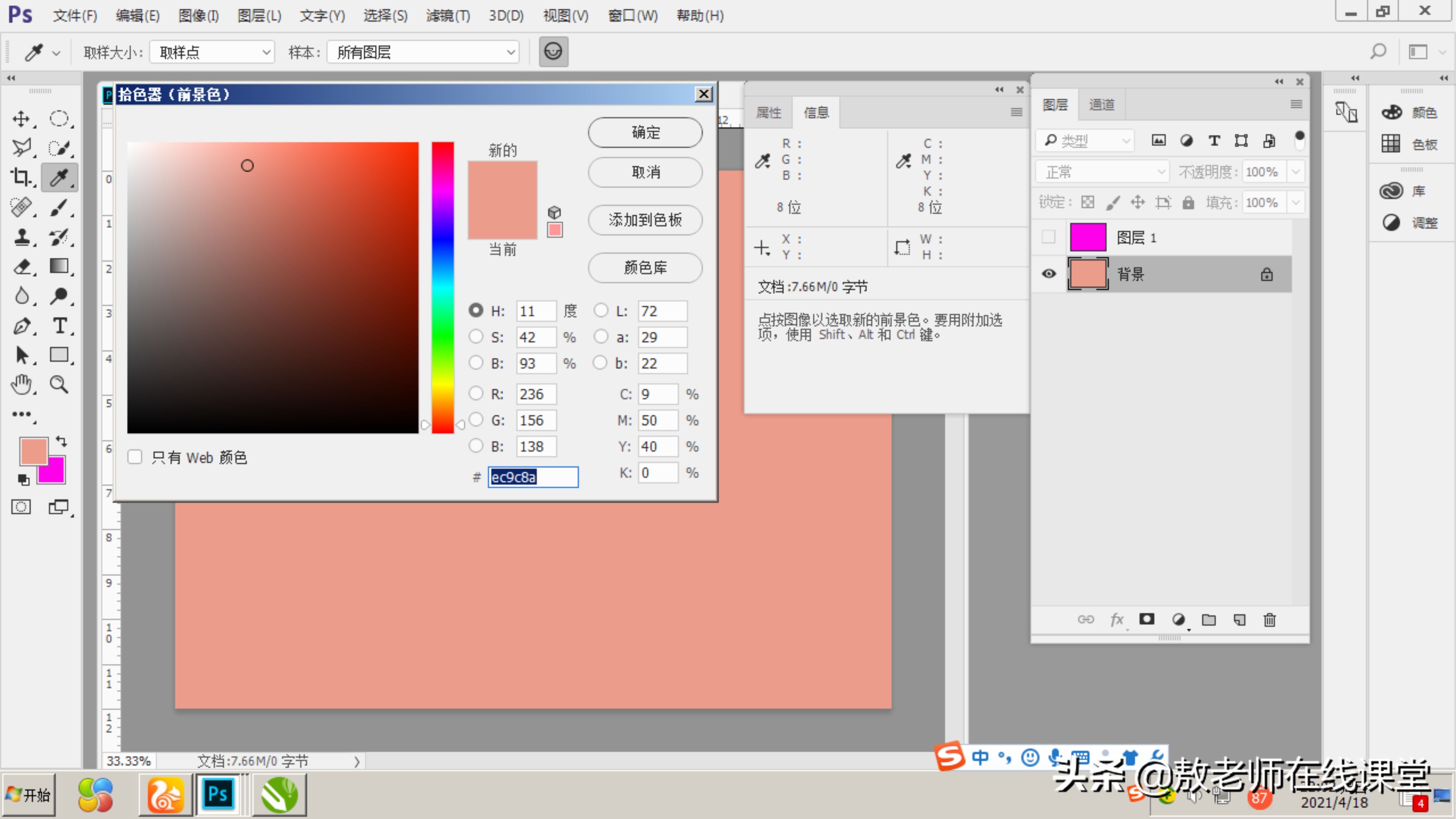Image resolution: width=1456 pixels, height=819 pixels.
Task: Select the Move tool
Action: 22,119
